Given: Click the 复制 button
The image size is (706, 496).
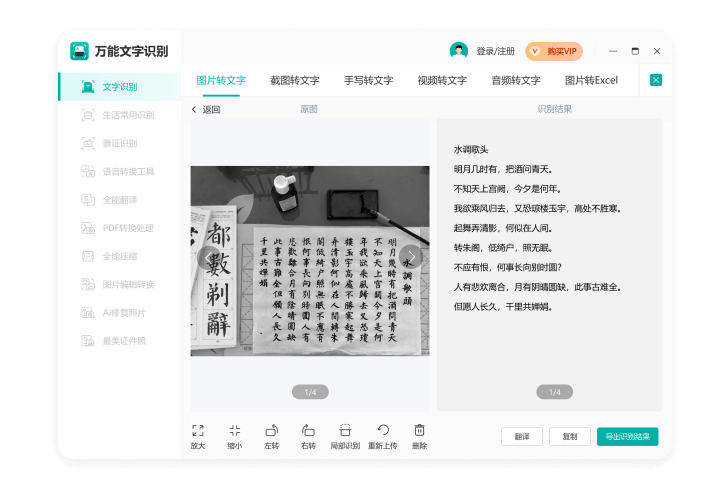Looking at the screenshot, I should point(570,437).
